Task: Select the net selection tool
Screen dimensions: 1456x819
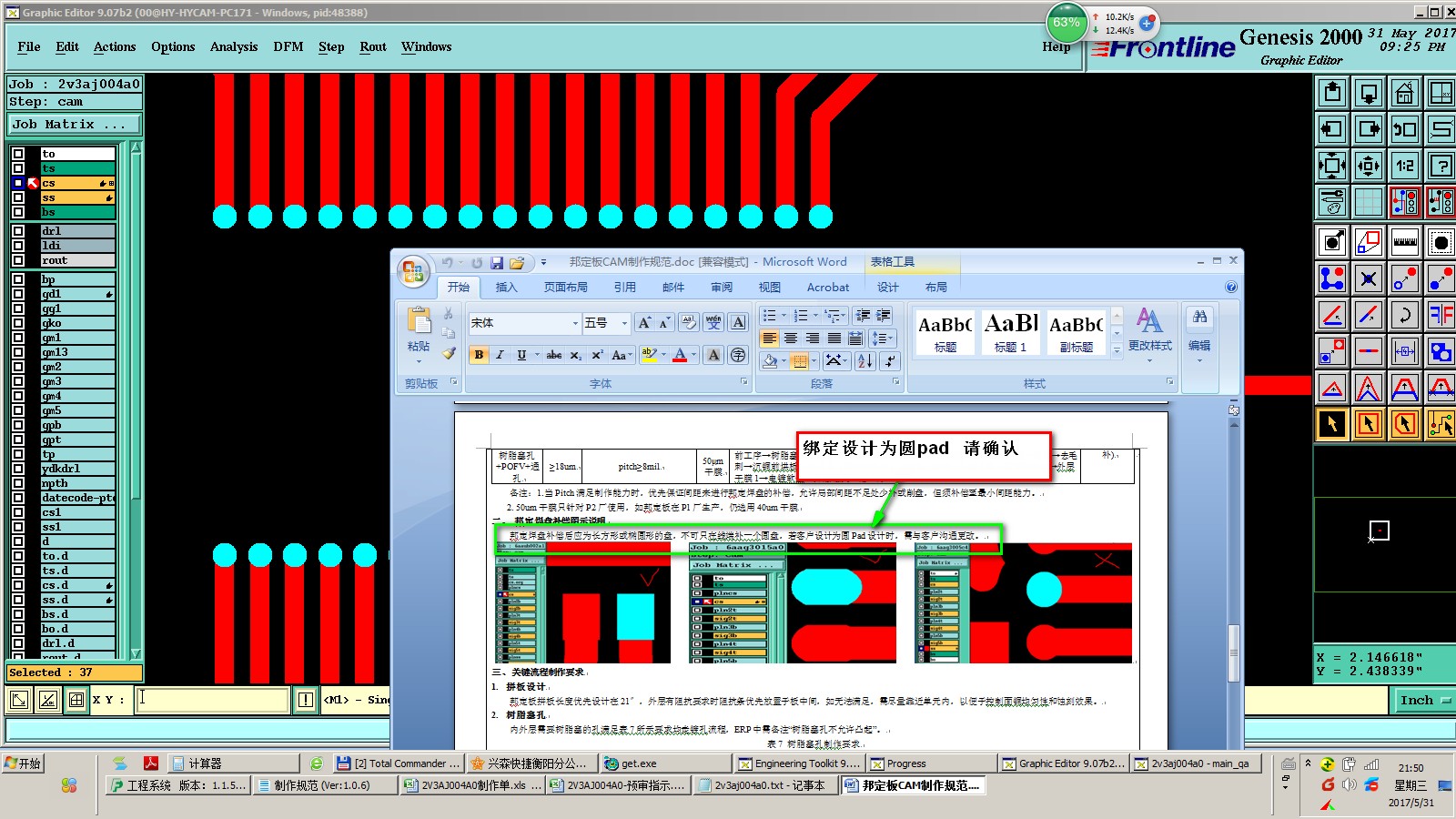Action: (x=1441, y=424)
